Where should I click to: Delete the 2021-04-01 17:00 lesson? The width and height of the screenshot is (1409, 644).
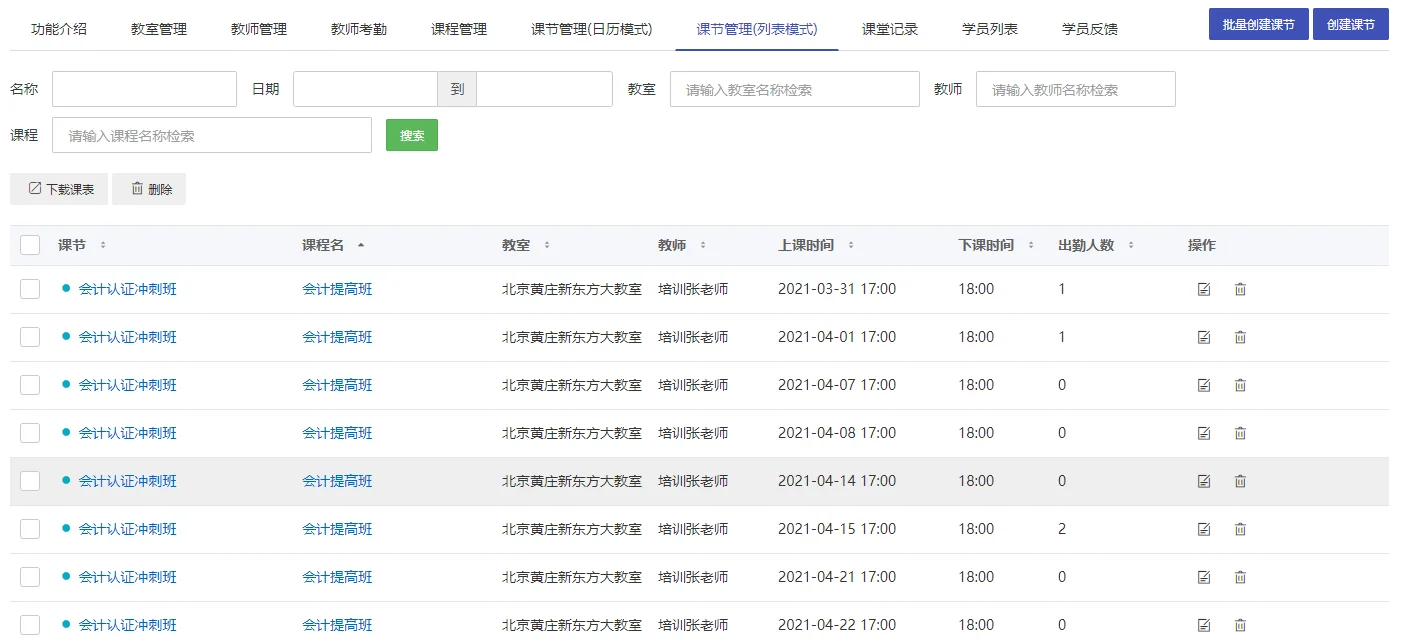click(1240, 338)
